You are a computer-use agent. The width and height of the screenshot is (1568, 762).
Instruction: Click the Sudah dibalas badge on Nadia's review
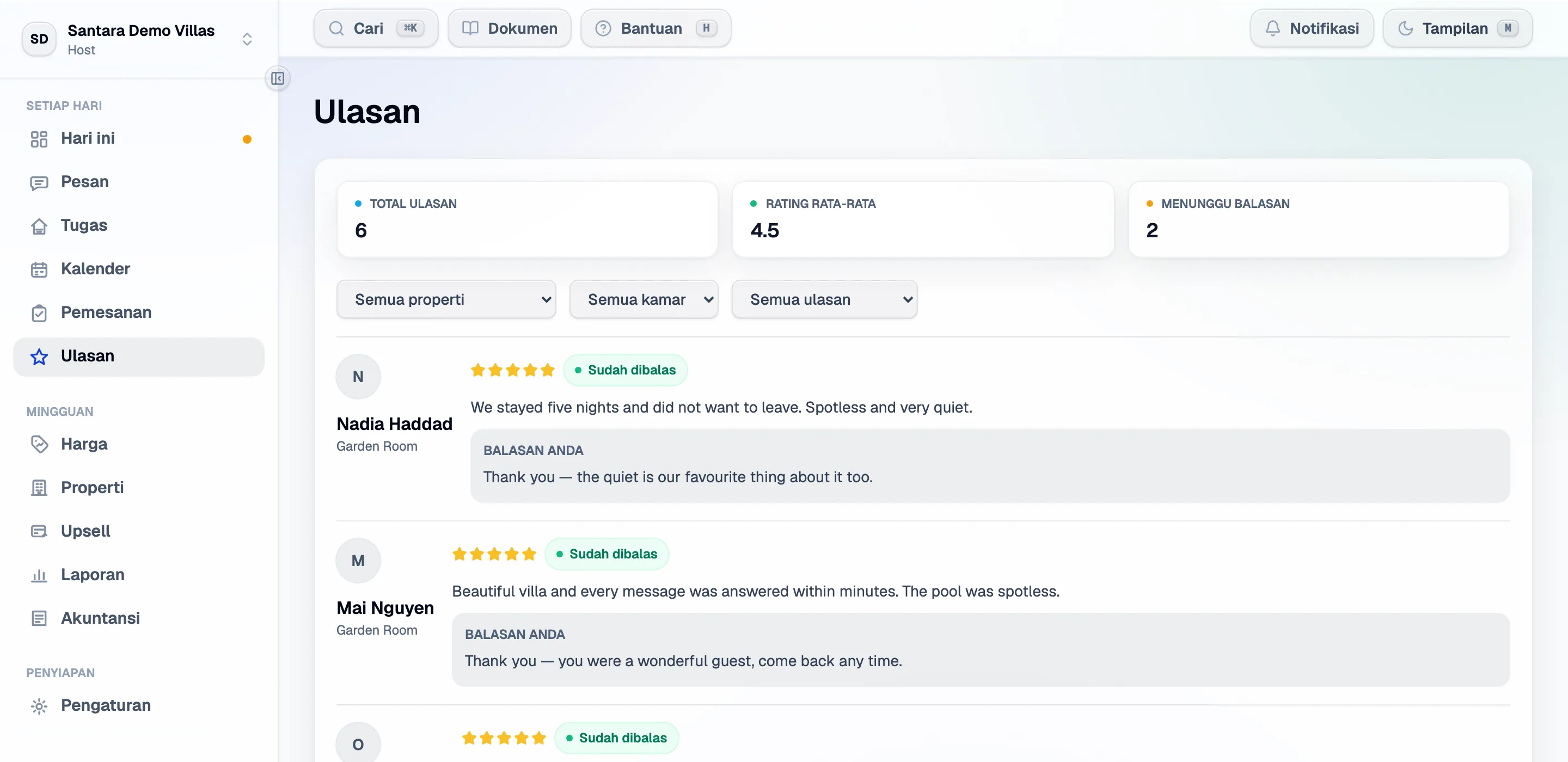point(625,370)
